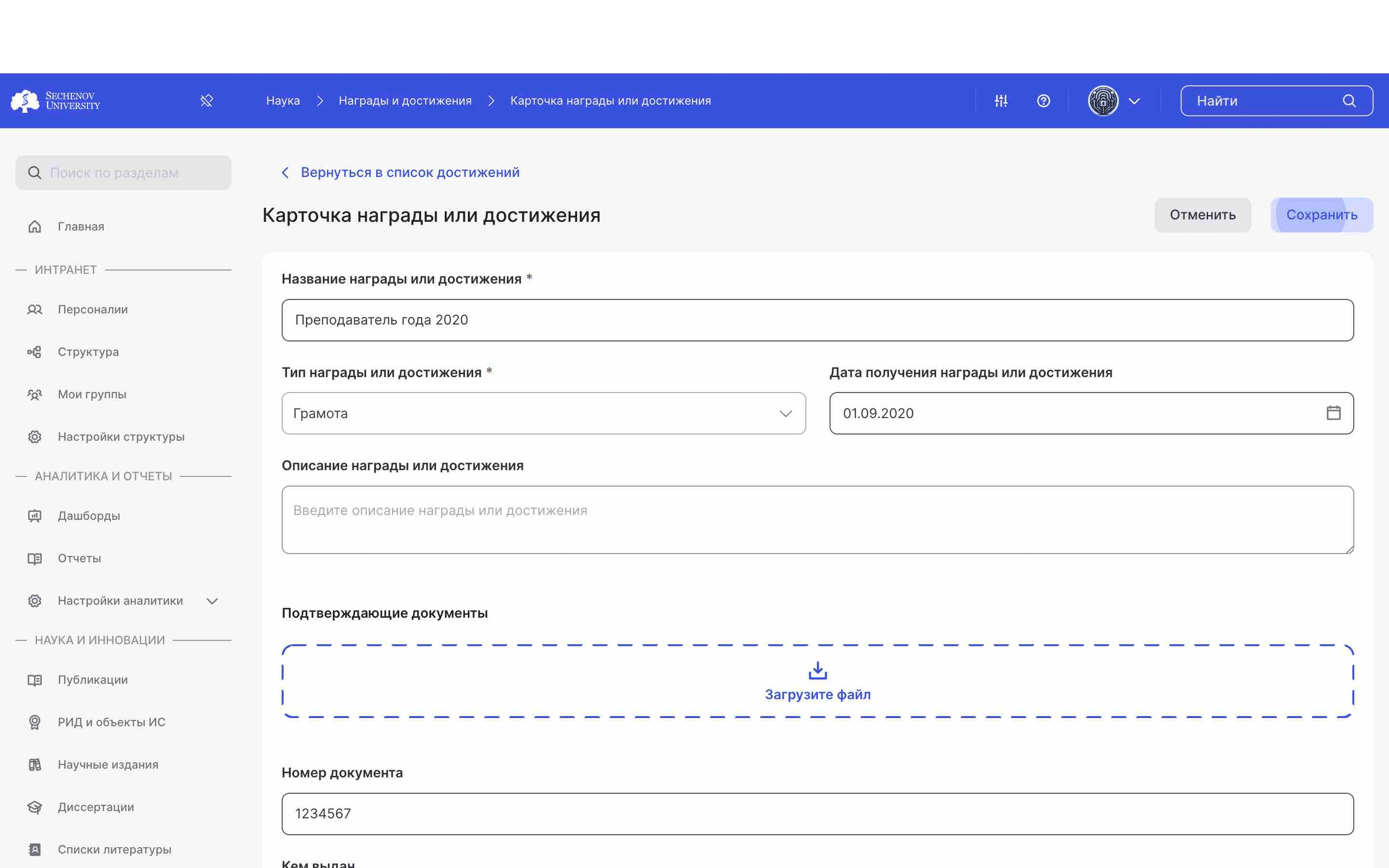The width and height of the screenshot is (1389, 868).
Task: Focus the Найти search field
Action: pyautogui.click(x=1277, y=101)
